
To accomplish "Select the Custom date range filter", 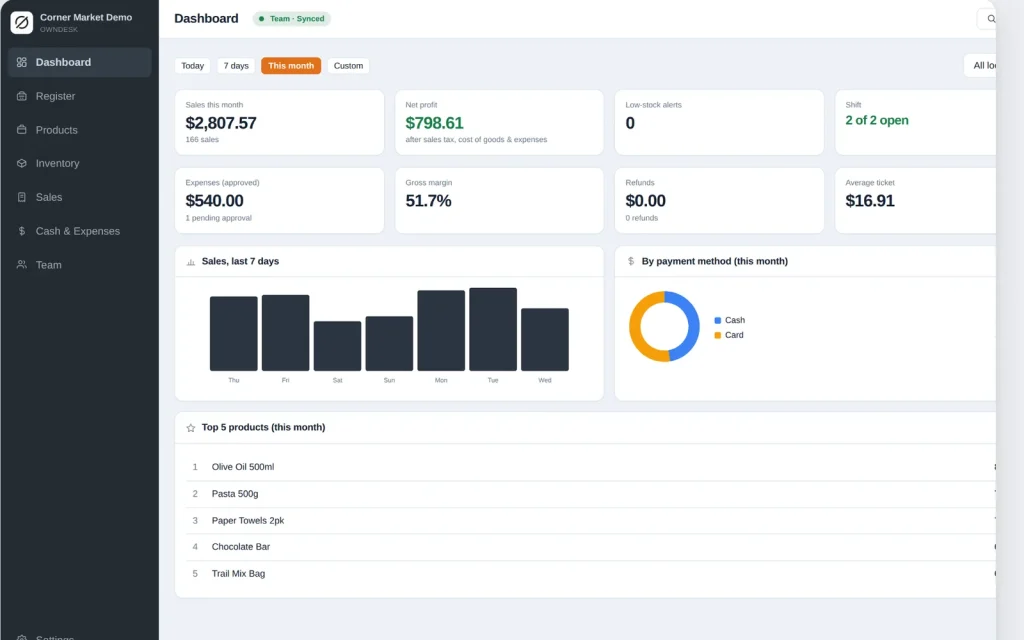I will click(348, 65).
